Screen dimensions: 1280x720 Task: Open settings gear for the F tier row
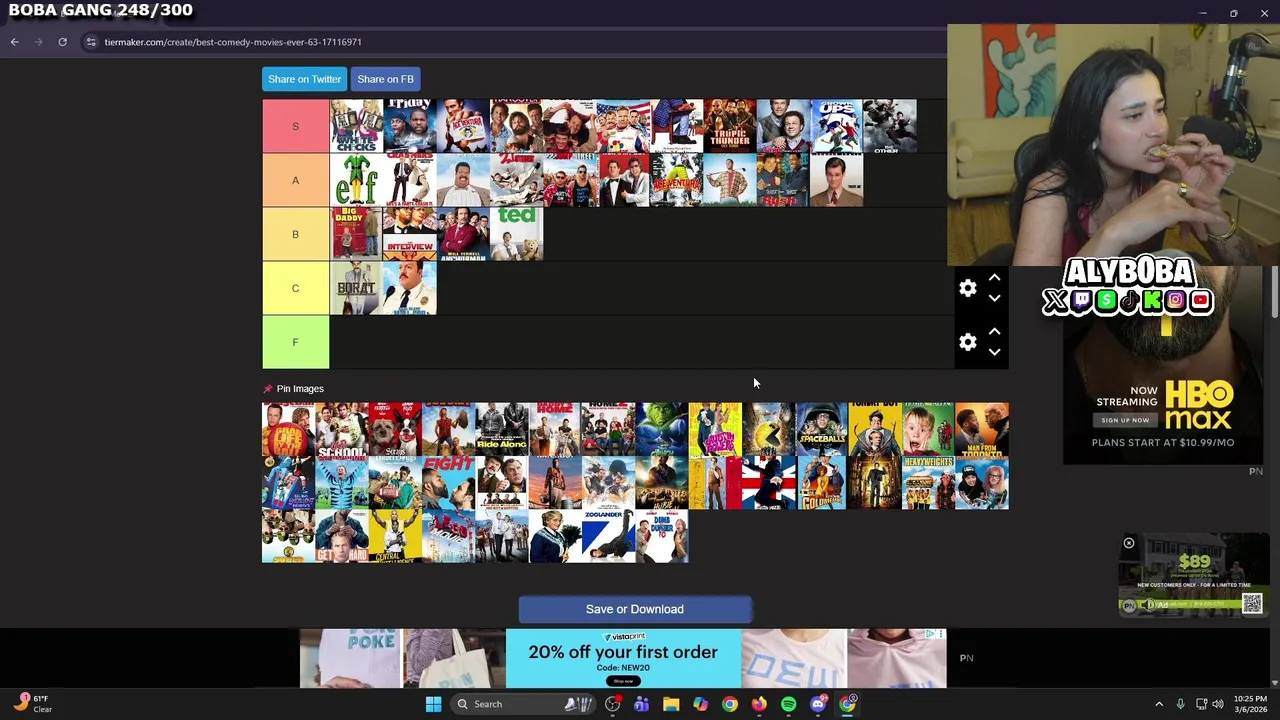(x=967, y=342)
